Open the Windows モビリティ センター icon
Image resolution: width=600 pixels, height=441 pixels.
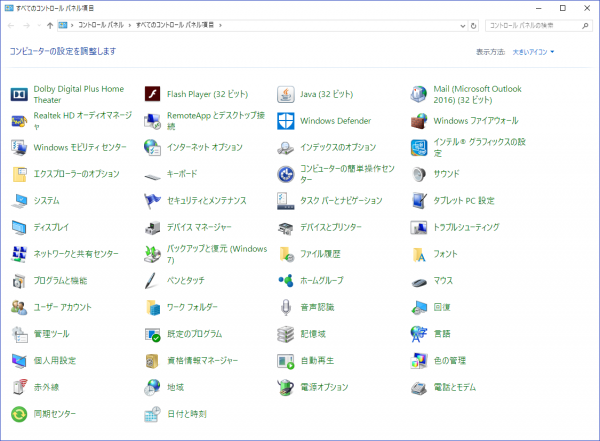pos(19,147)
